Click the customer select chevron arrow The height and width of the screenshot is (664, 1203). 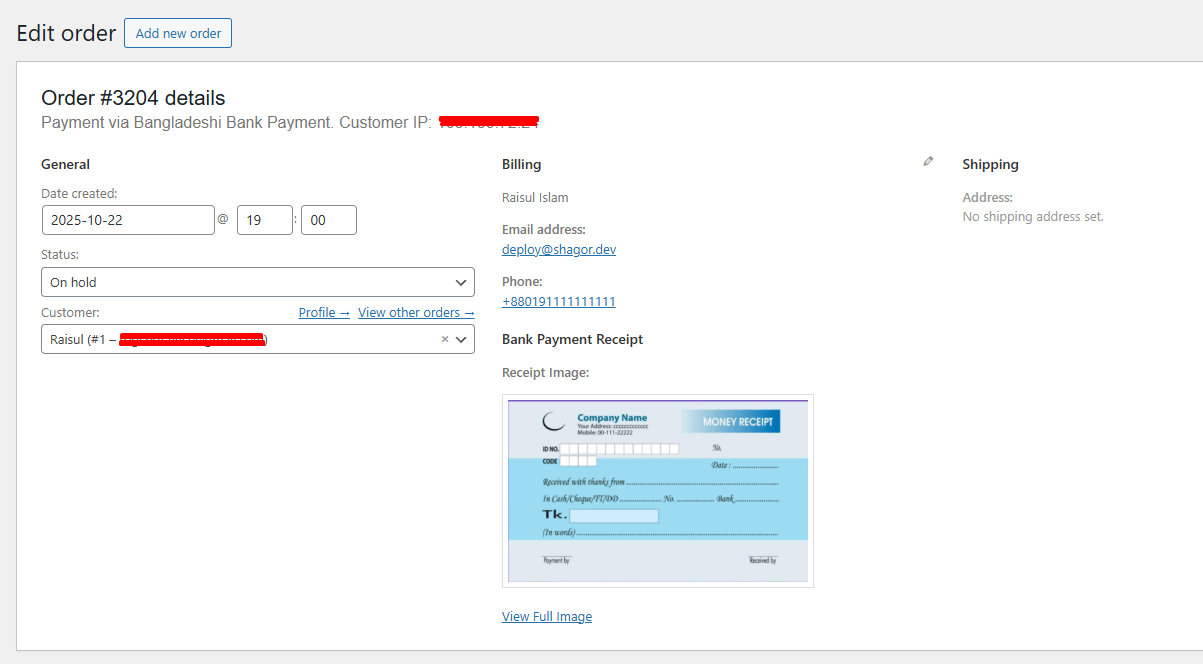tap(461, 339)
